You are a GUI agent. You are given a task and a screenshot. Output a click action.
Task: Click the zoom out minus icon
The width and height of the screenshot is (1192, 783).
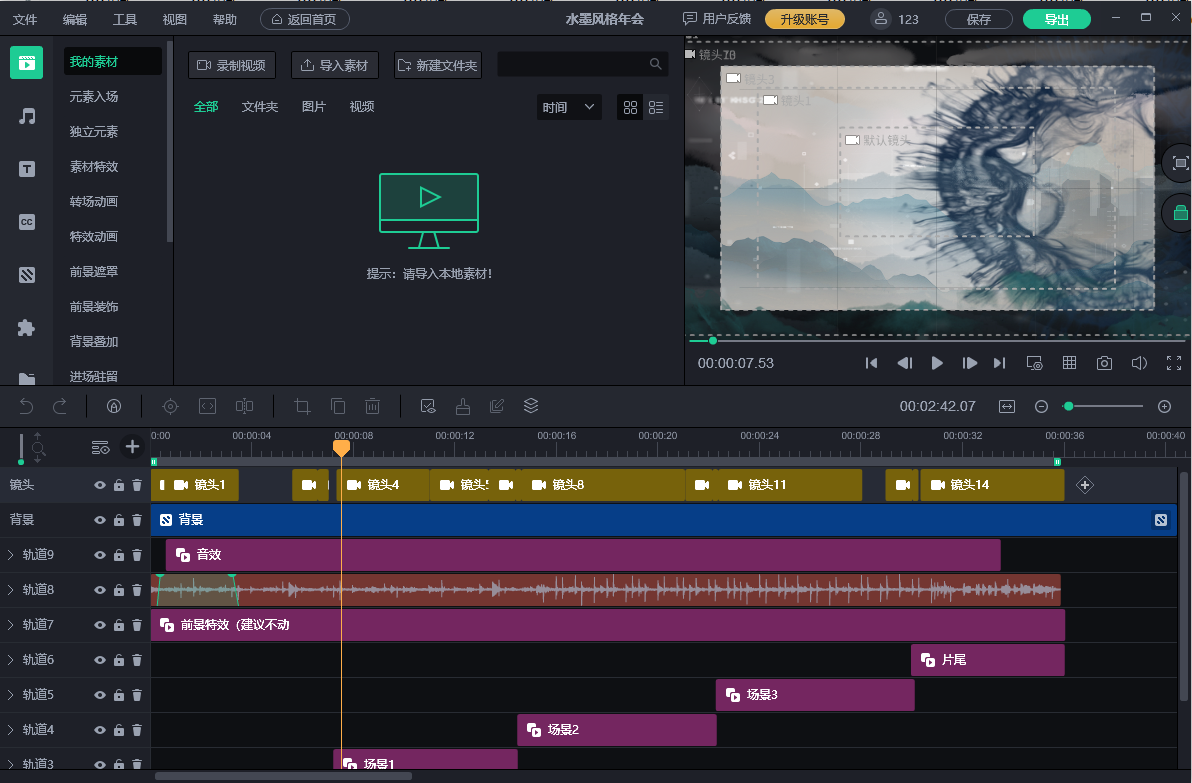click(x=1041, y=407)
